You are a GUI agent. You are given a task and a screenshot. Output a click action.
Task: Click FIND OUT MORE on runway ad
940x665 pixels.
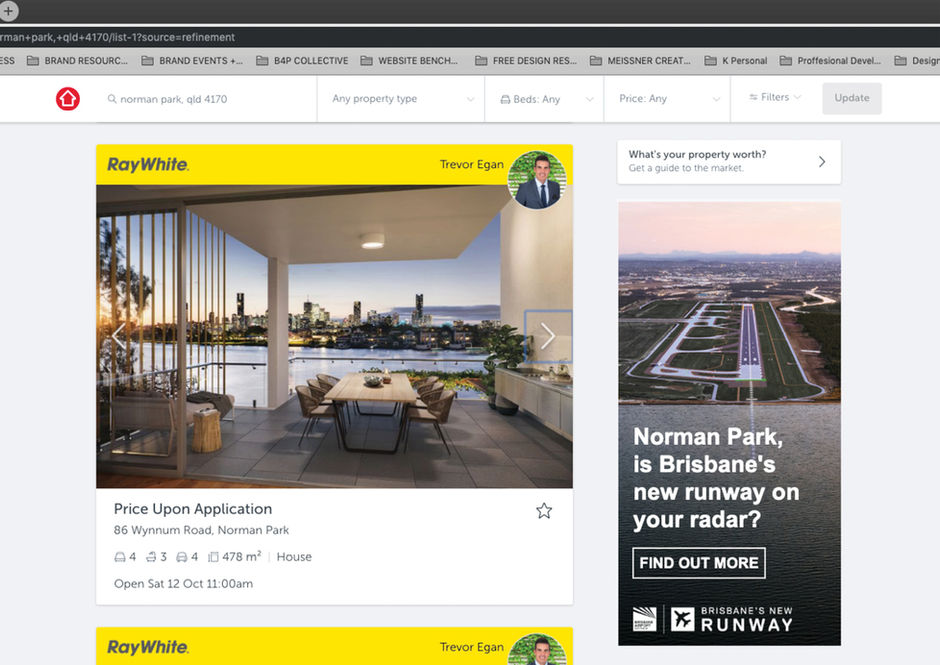point(698,563)
